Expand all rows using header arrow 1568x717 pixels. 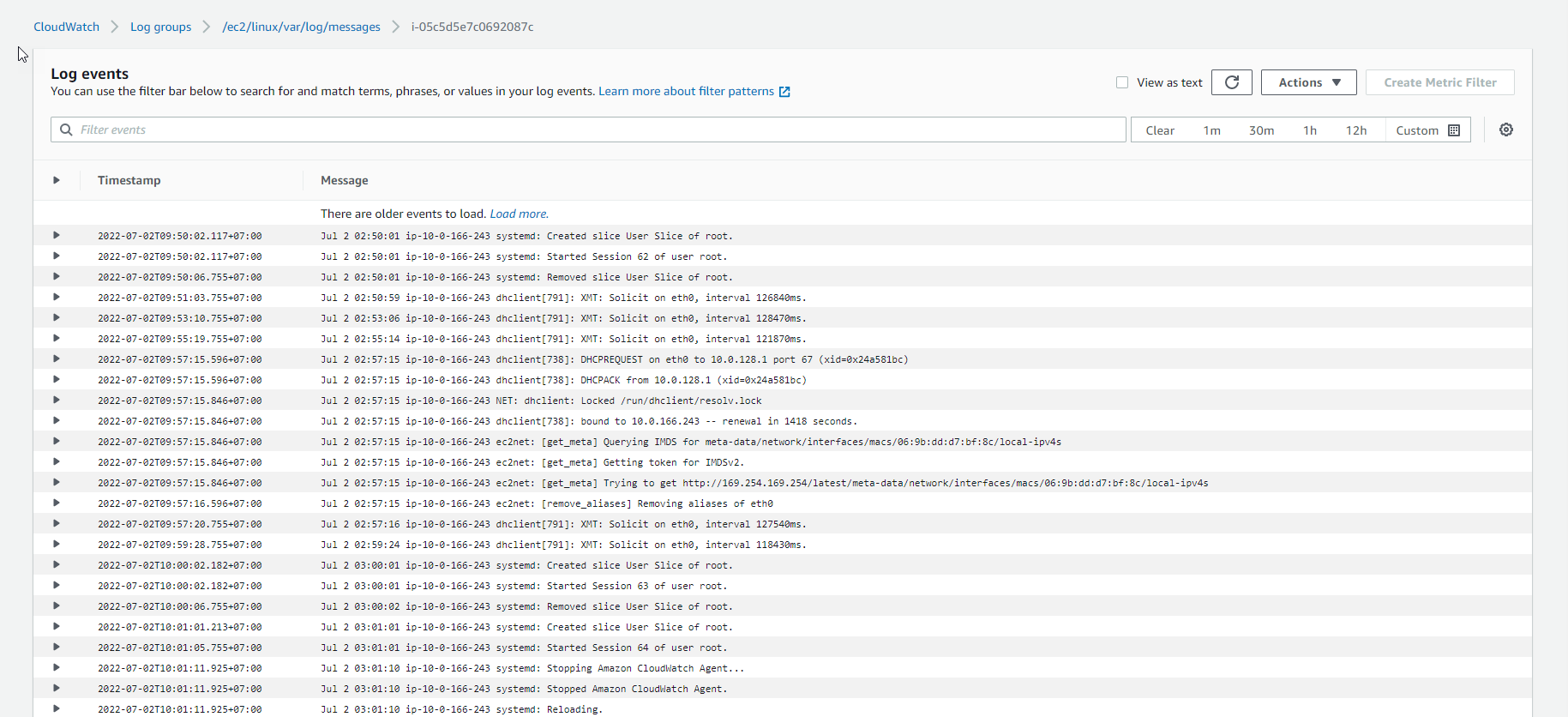57,180
